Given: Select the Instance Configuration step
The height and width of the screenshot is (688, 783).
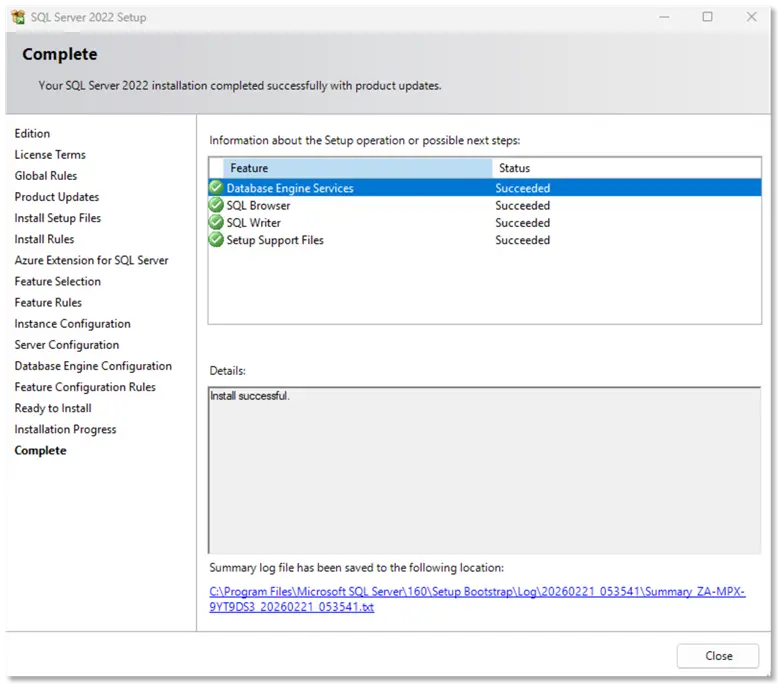Looking at the screenshot, I should pos(72,324).
